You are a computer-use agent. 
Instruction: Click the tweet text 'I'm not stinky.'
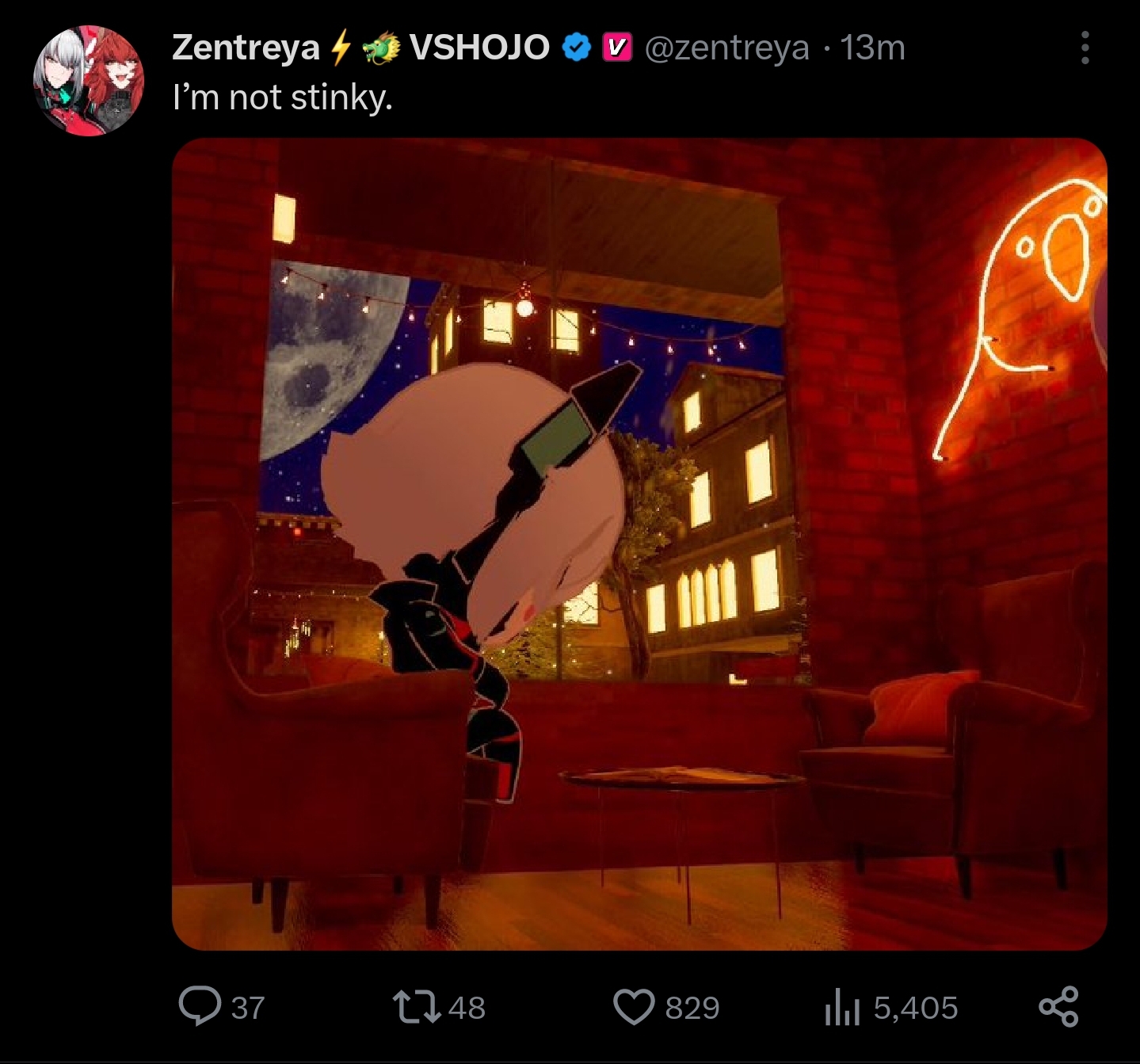282,97
